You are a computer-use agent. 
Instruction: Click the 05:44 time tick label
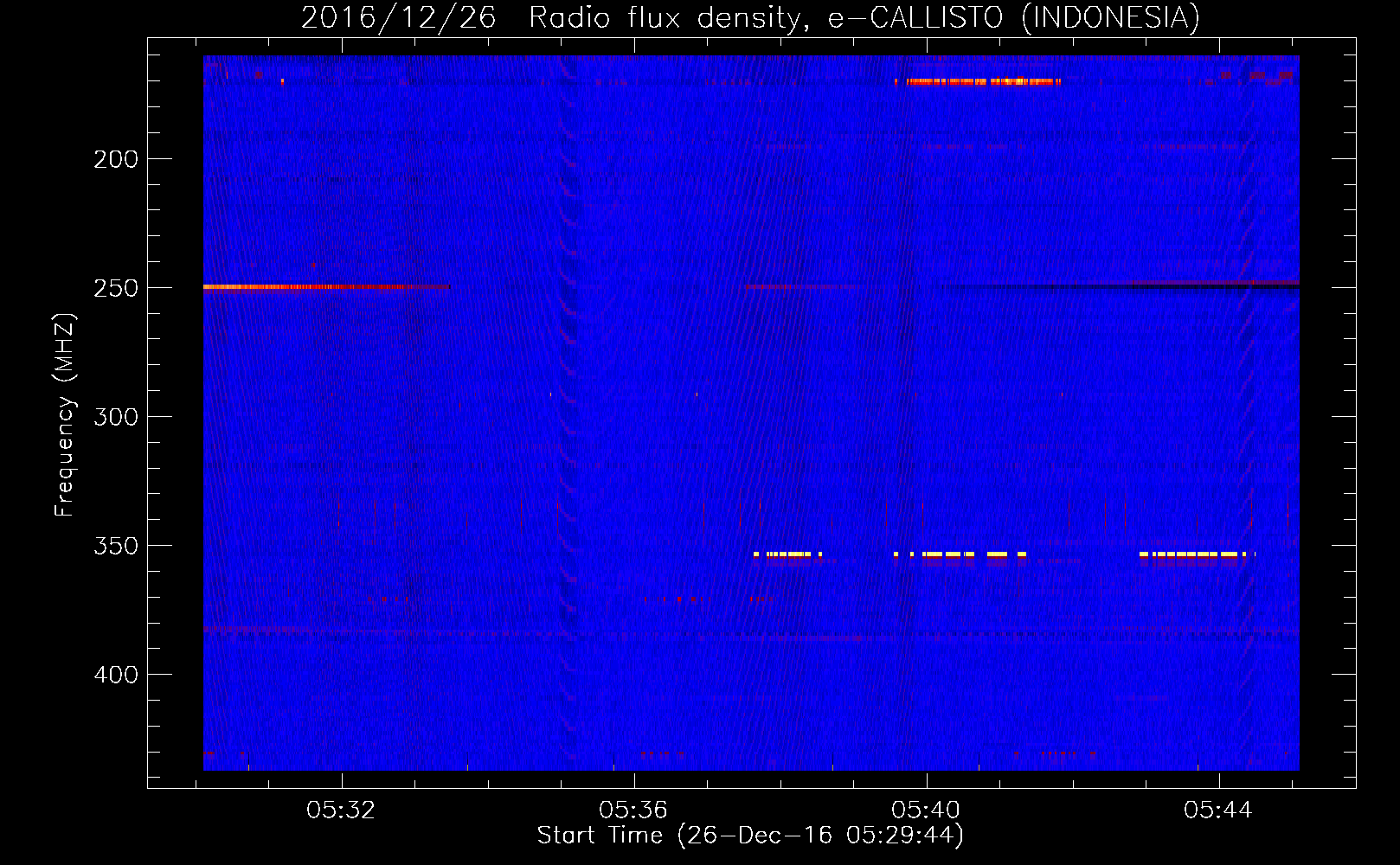click(1219, 811)
